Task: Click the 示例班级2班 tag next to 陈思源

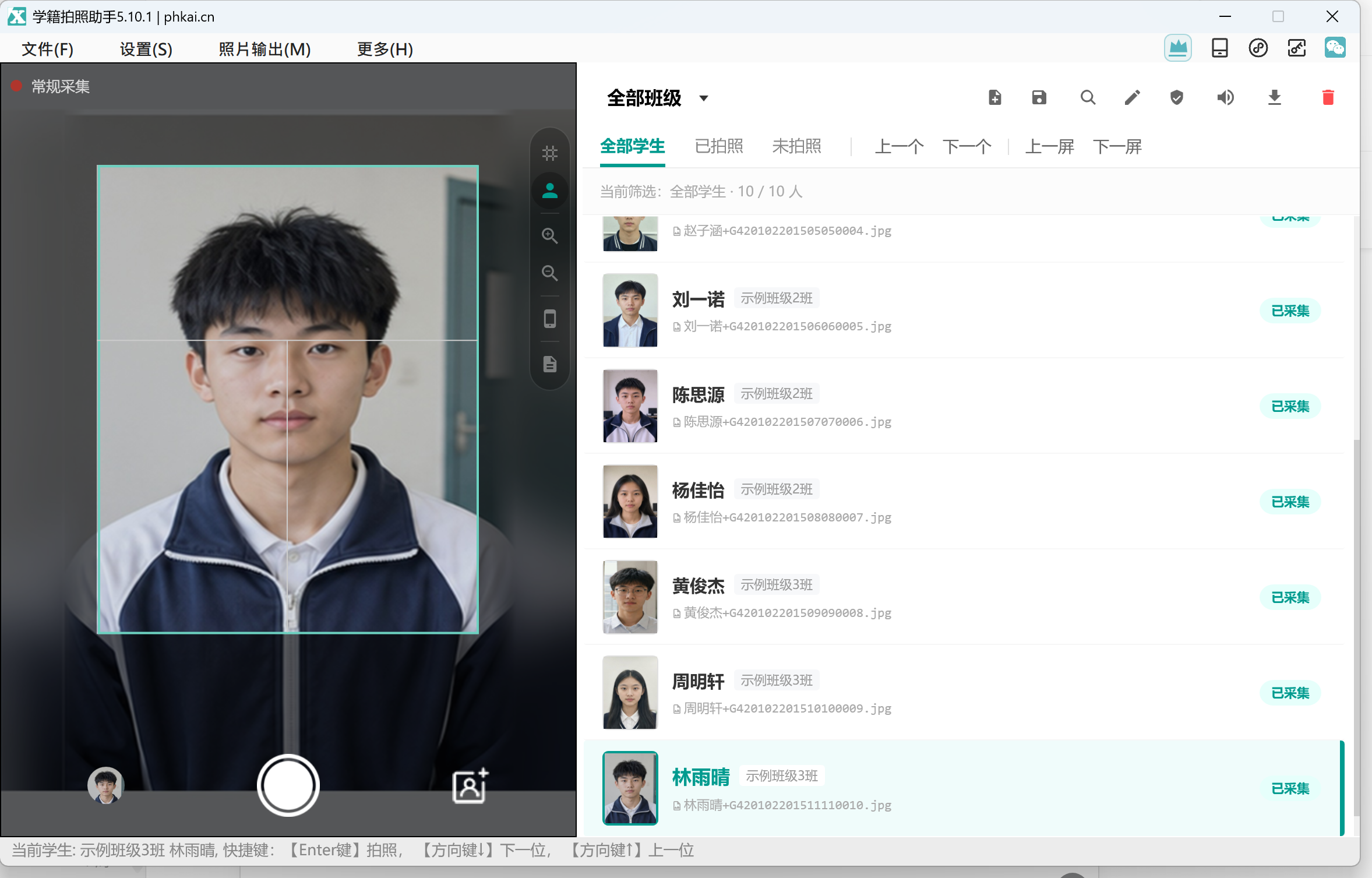Action: 777,394
